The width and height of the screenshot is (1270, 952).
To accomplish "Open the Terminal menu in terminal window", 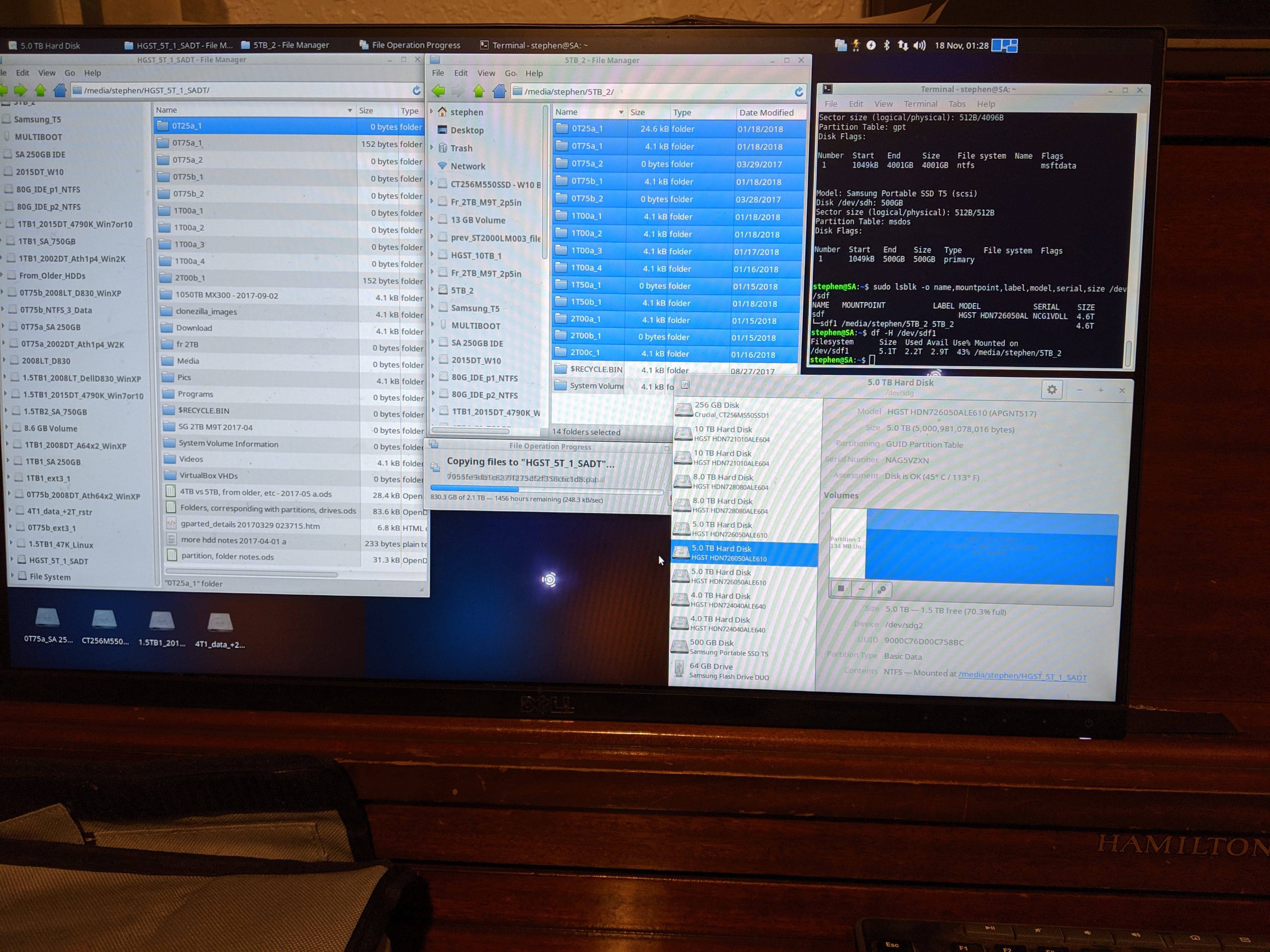I will (x=920, y=104).
